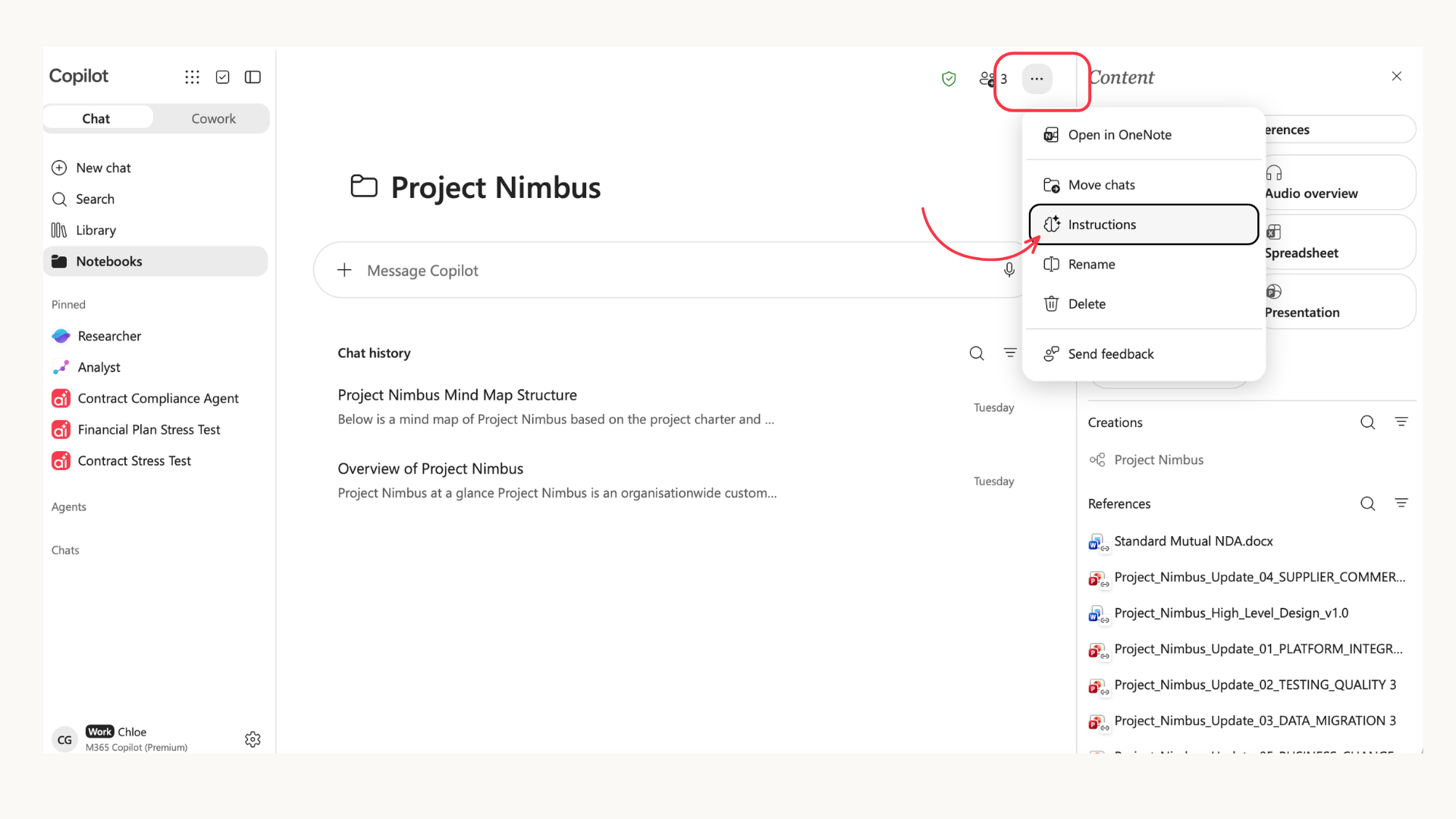Search References with magnifier icon
Viewport: 1456px width, 819px height.
[1367, 503]
